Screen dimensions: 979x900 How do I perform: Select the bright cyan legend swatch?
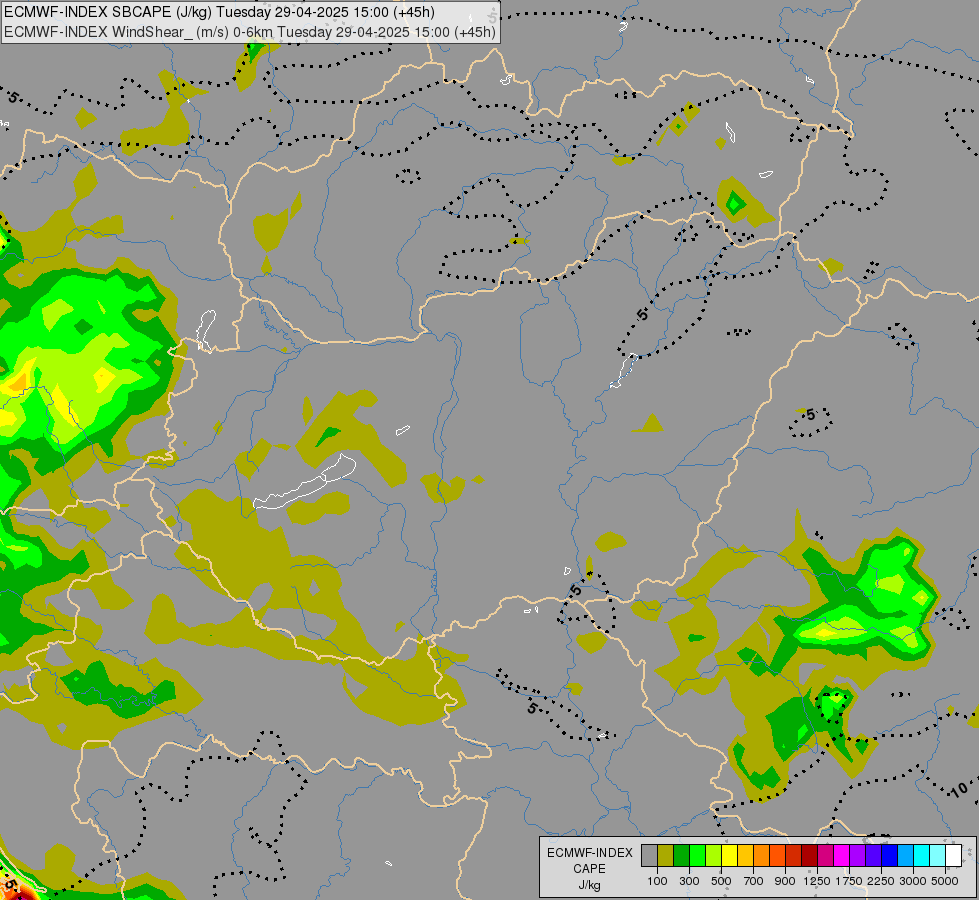(922, 855)
